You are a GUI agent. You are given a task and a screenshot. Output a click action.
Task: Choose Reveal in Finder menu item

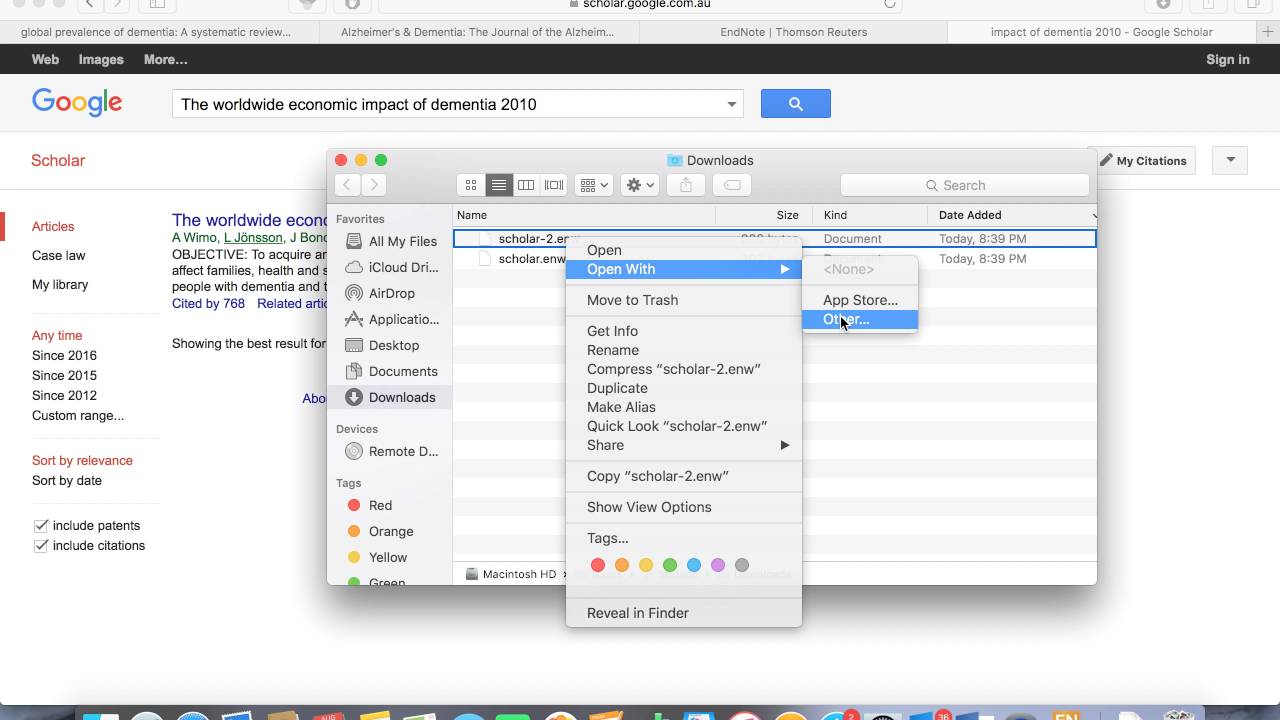tap(684, 613)
